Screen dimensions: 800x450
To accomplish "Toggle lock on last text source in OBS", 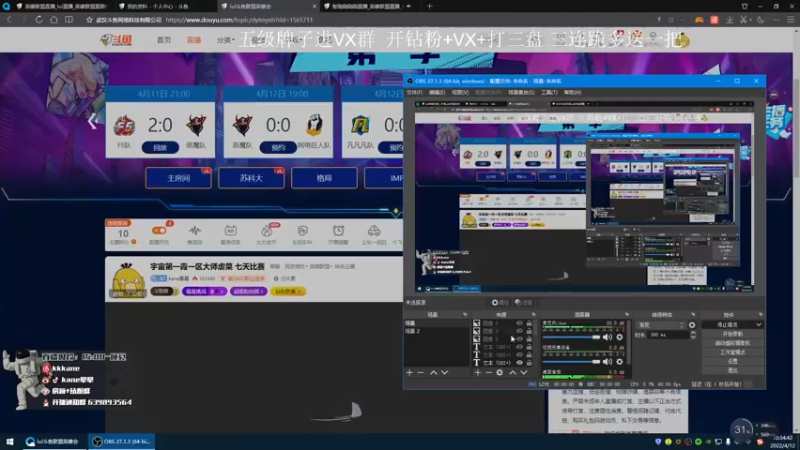I will 529,363.
